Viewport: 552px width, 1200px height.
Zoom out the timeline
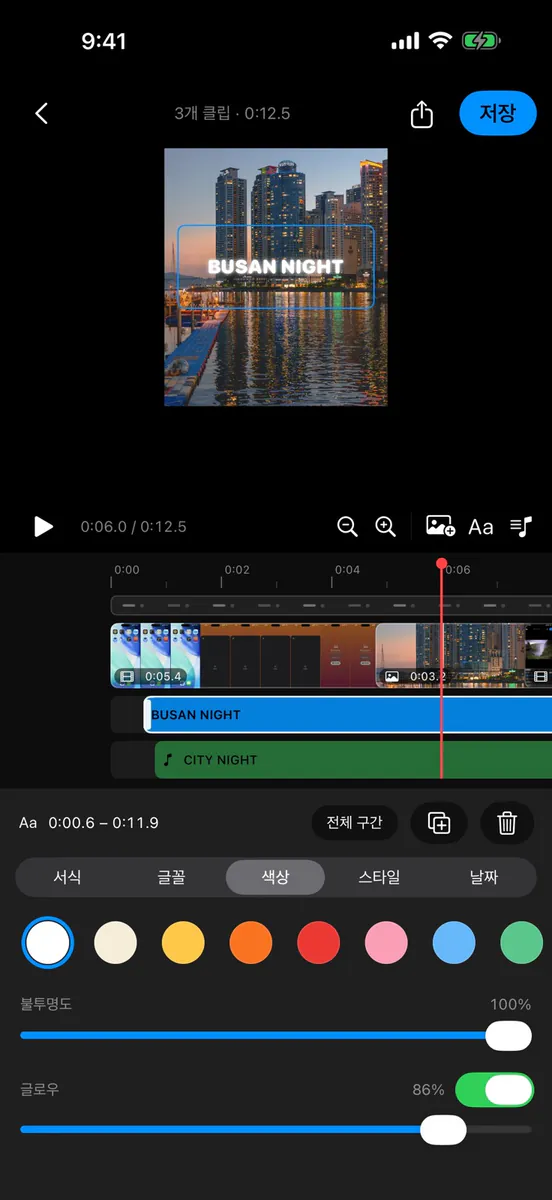tap(347, 526)
